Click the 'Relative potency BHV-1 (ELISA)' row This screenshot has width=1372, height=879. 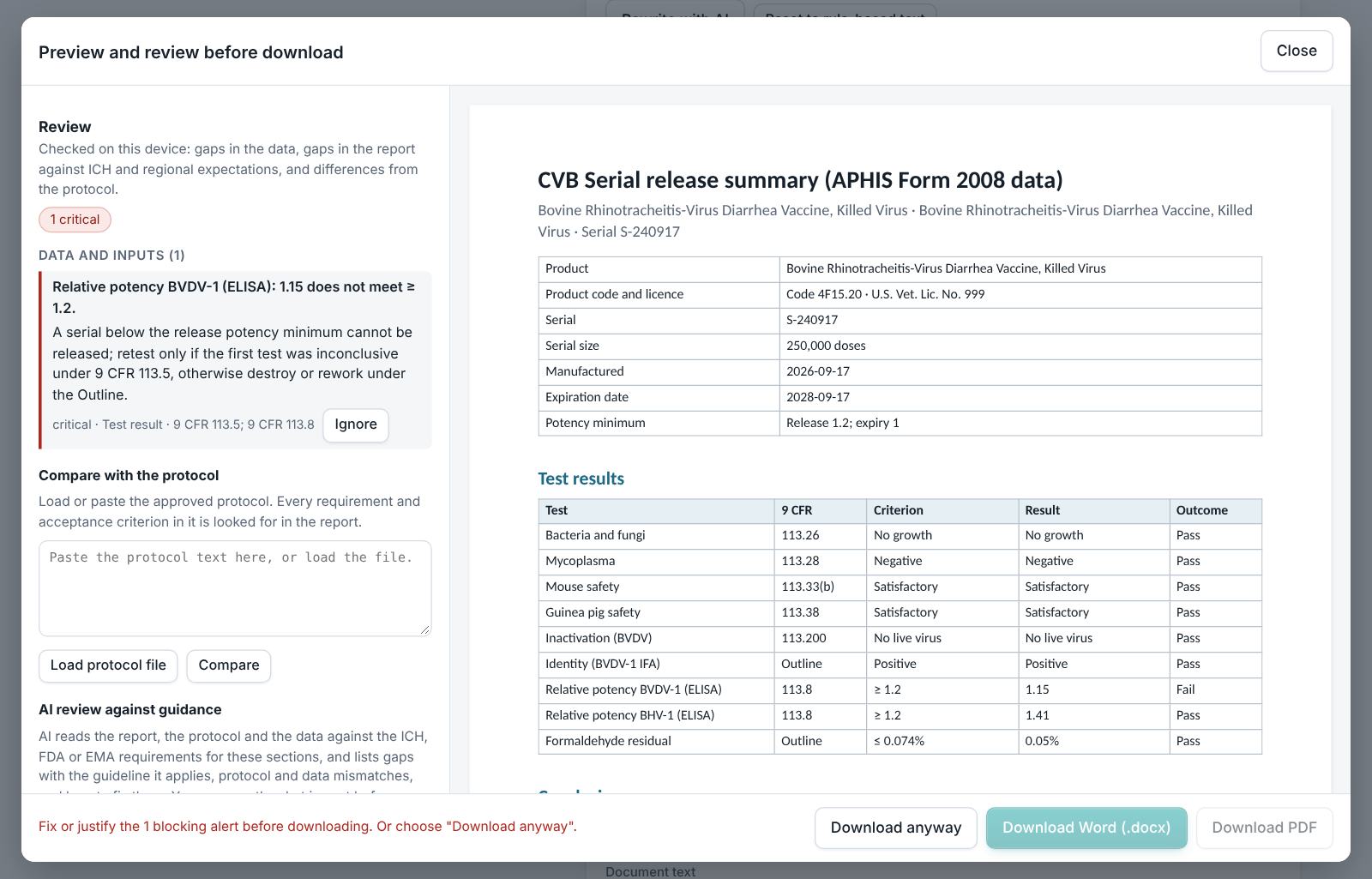(900, 715)
